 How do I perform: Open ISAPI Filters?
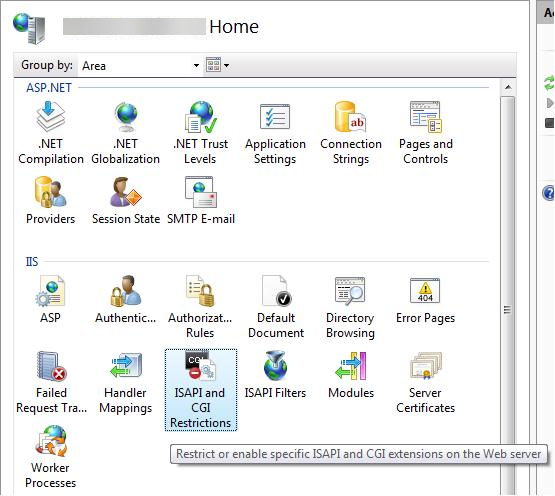[x=275, y=375]
